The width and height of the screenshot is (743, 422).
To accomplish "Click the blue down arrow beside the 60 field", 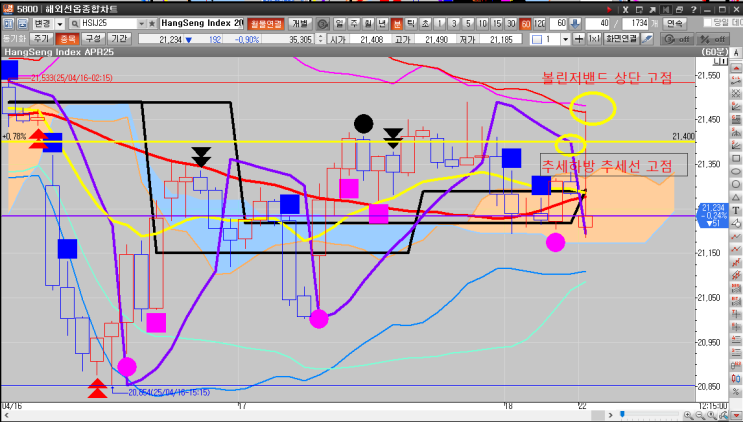I will coord(575,24).
